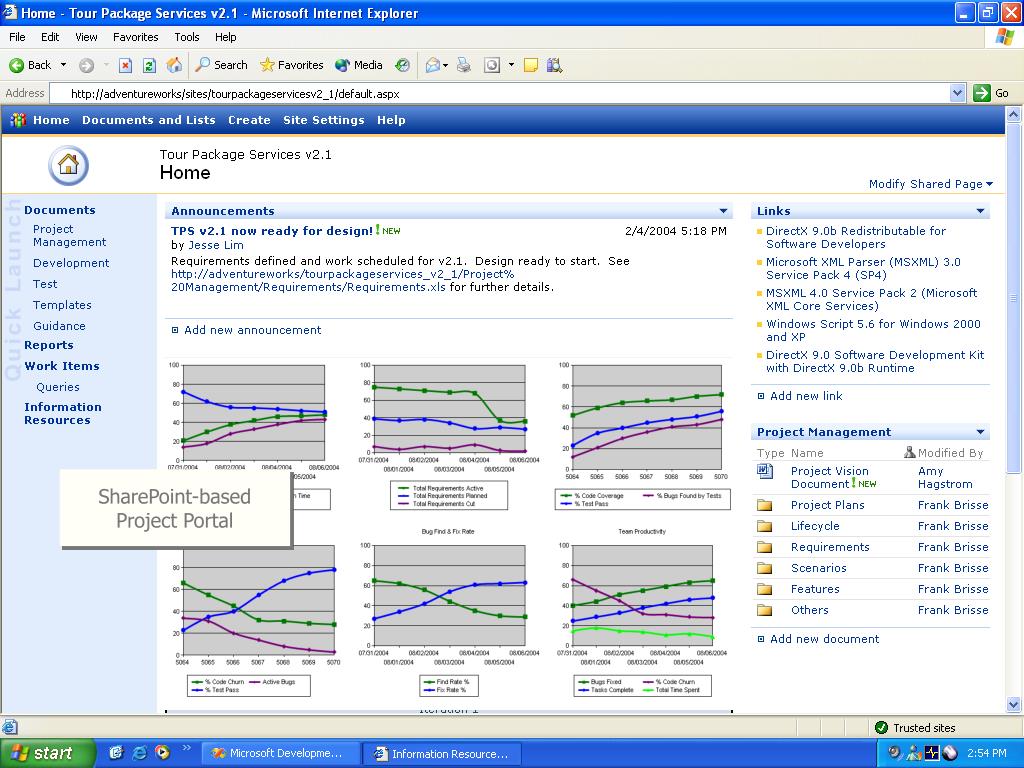Open the Address bar dropdown arrow
Image resolution: width=1024 pixels, height=768 pixels.
point(957,93)
